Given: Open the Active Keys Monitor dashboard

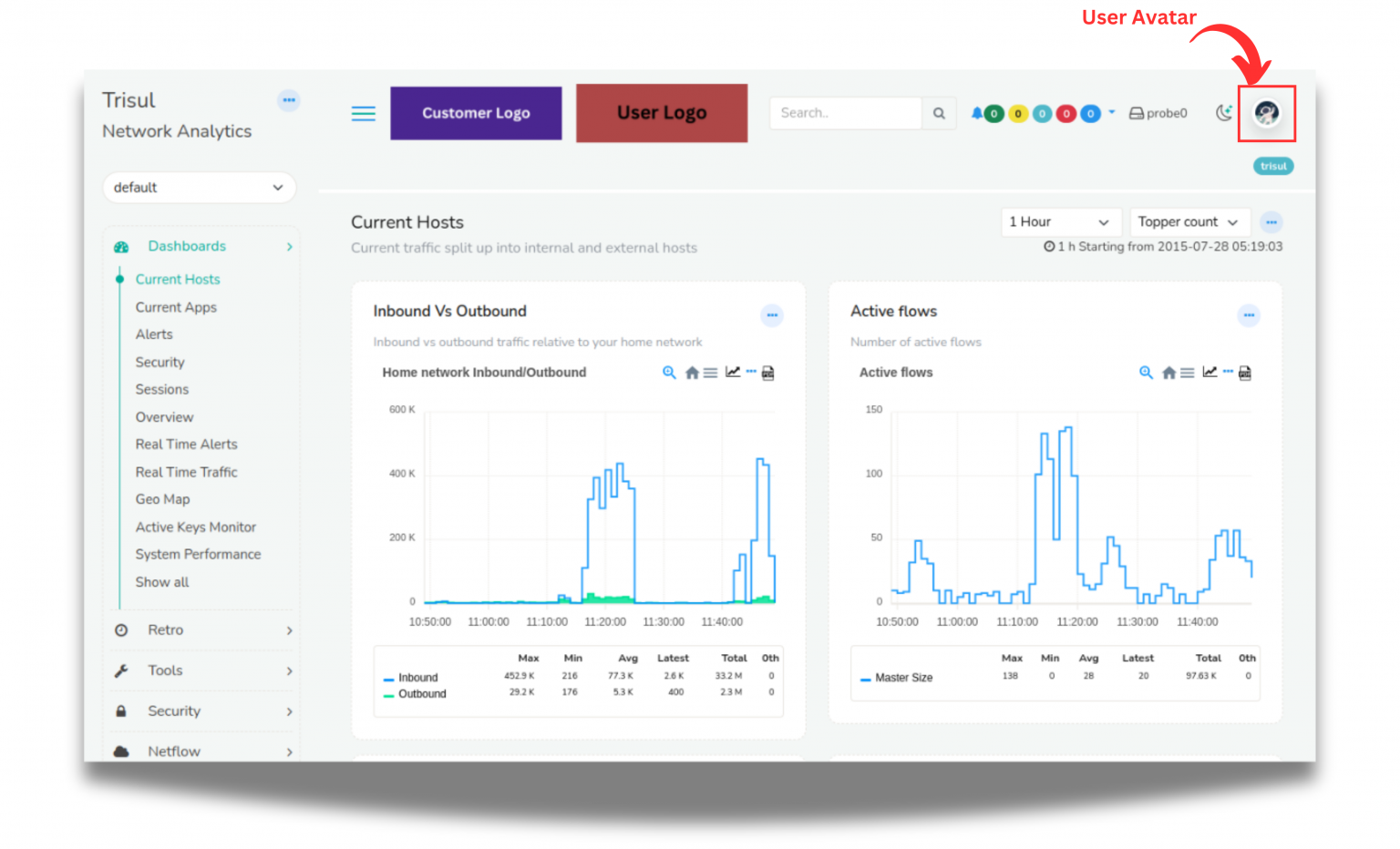Looking at the screenshot, I should [x=196, y=527].
